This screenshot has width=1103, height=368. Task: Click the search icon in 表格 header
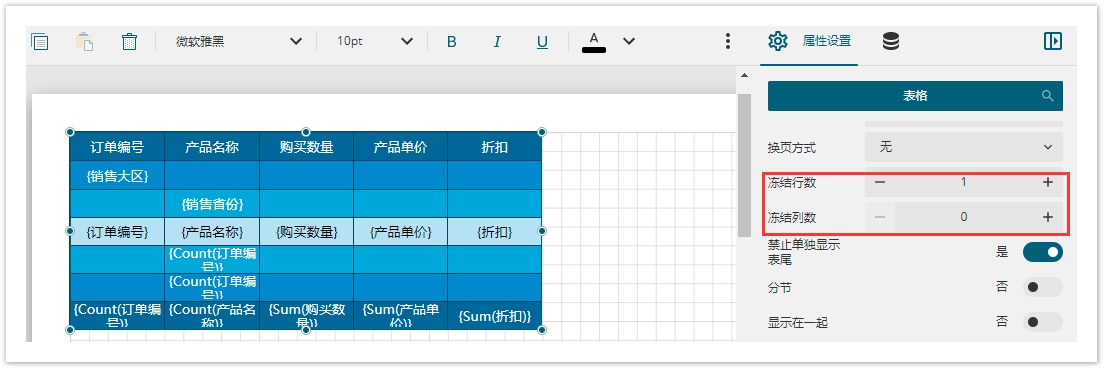1047,96
